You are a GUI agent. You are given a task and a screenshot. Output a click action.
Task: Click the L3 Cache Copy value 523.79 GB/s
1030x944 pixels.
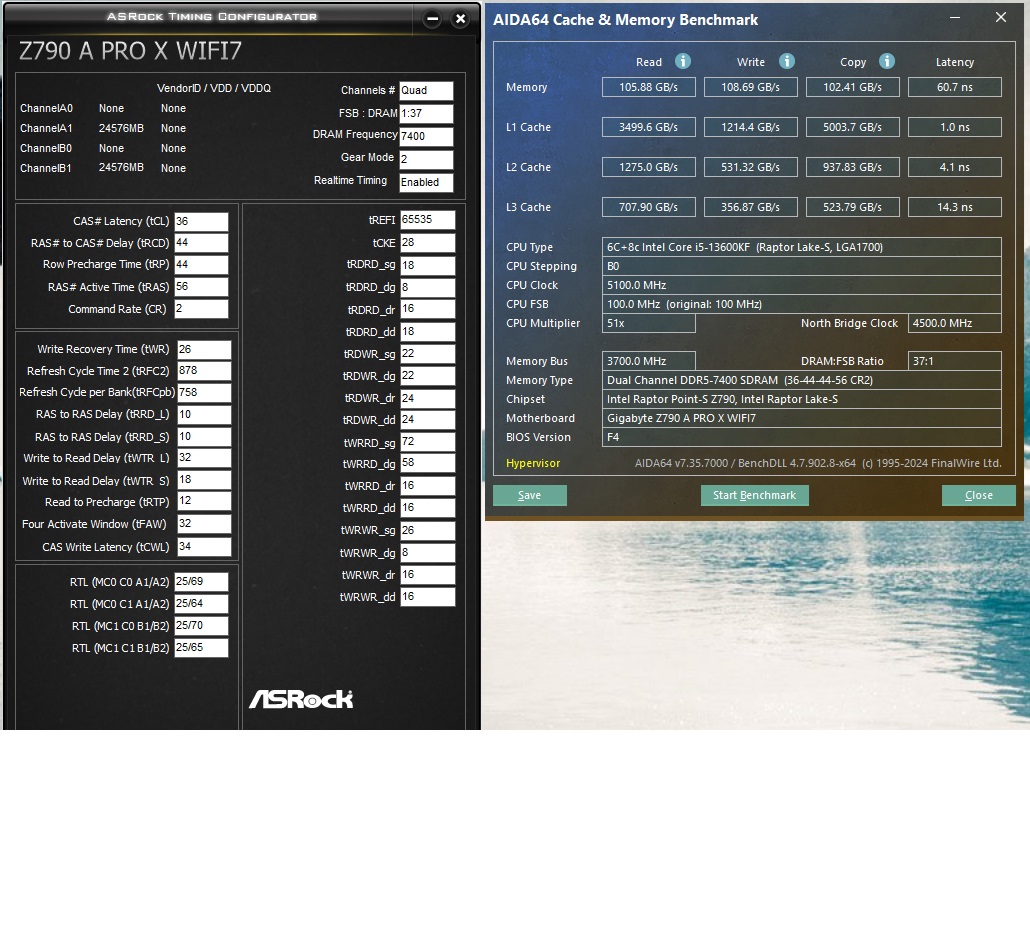tap(852, 208)
